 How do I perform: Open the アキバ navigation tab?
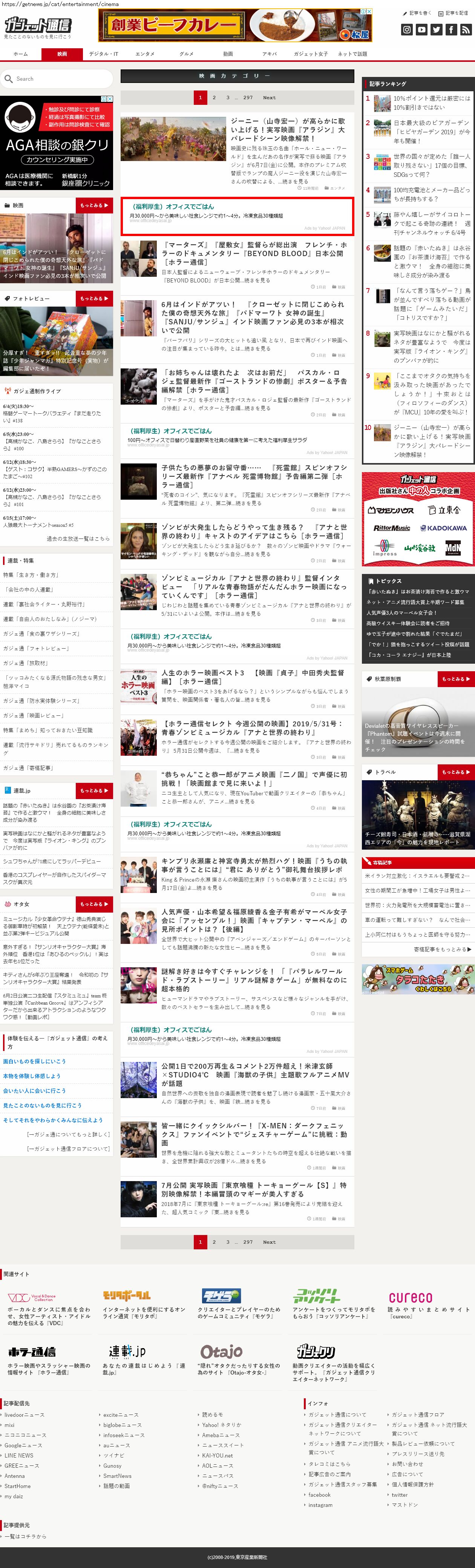click(269, 54)
